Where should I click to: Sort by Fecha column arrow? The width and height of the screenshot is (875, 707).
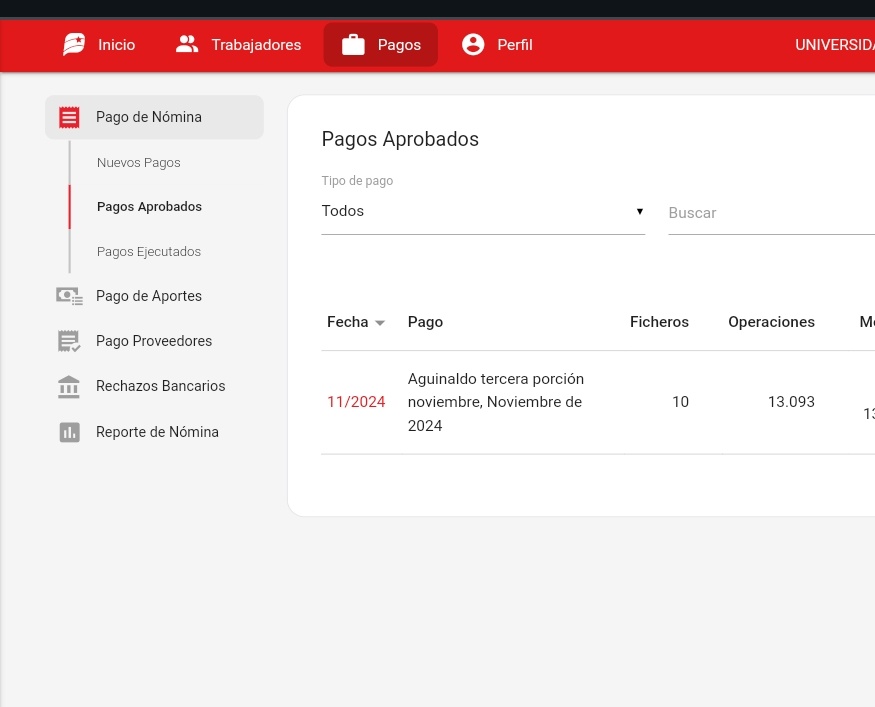click(x=380, y=323)
